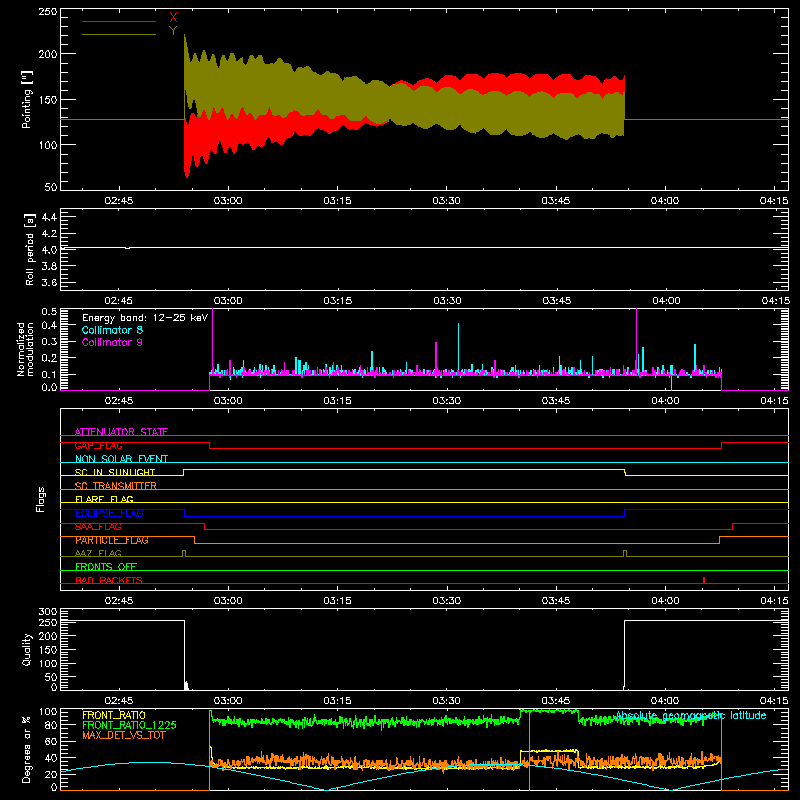Click the SC_IN_SUNLIGHT flag label

[x=115, y=472]
